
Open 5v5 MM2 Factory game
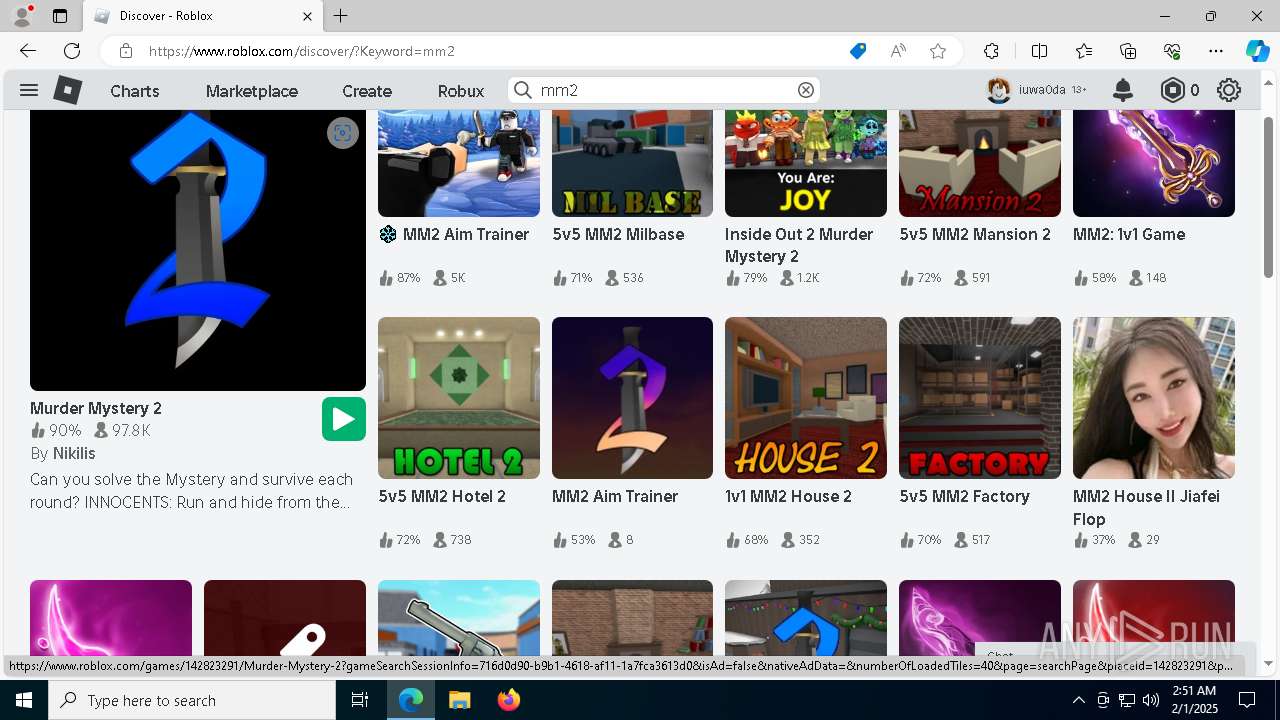click(980, 398)
